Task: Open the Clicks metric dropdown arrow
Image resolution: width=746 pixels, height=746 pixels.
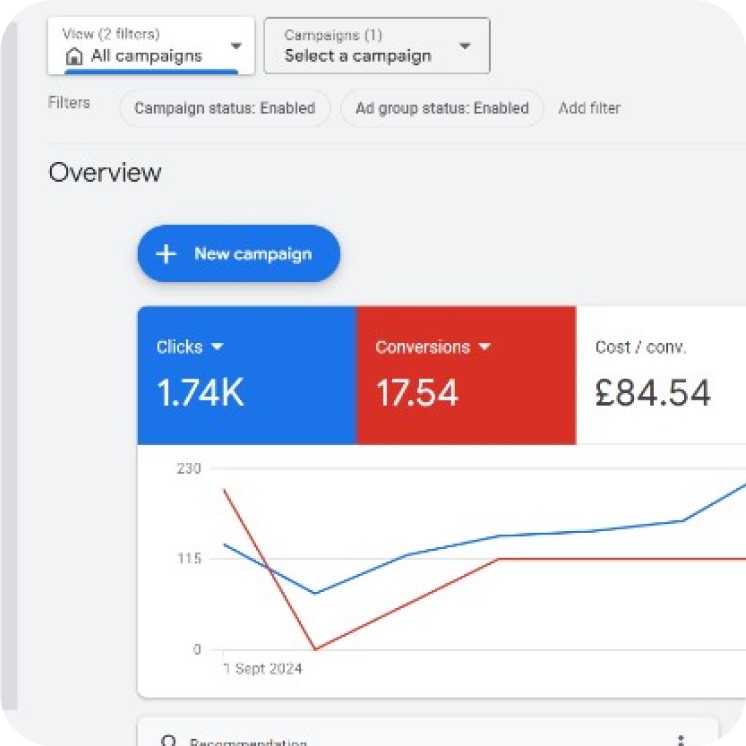Action: (218, 347)
